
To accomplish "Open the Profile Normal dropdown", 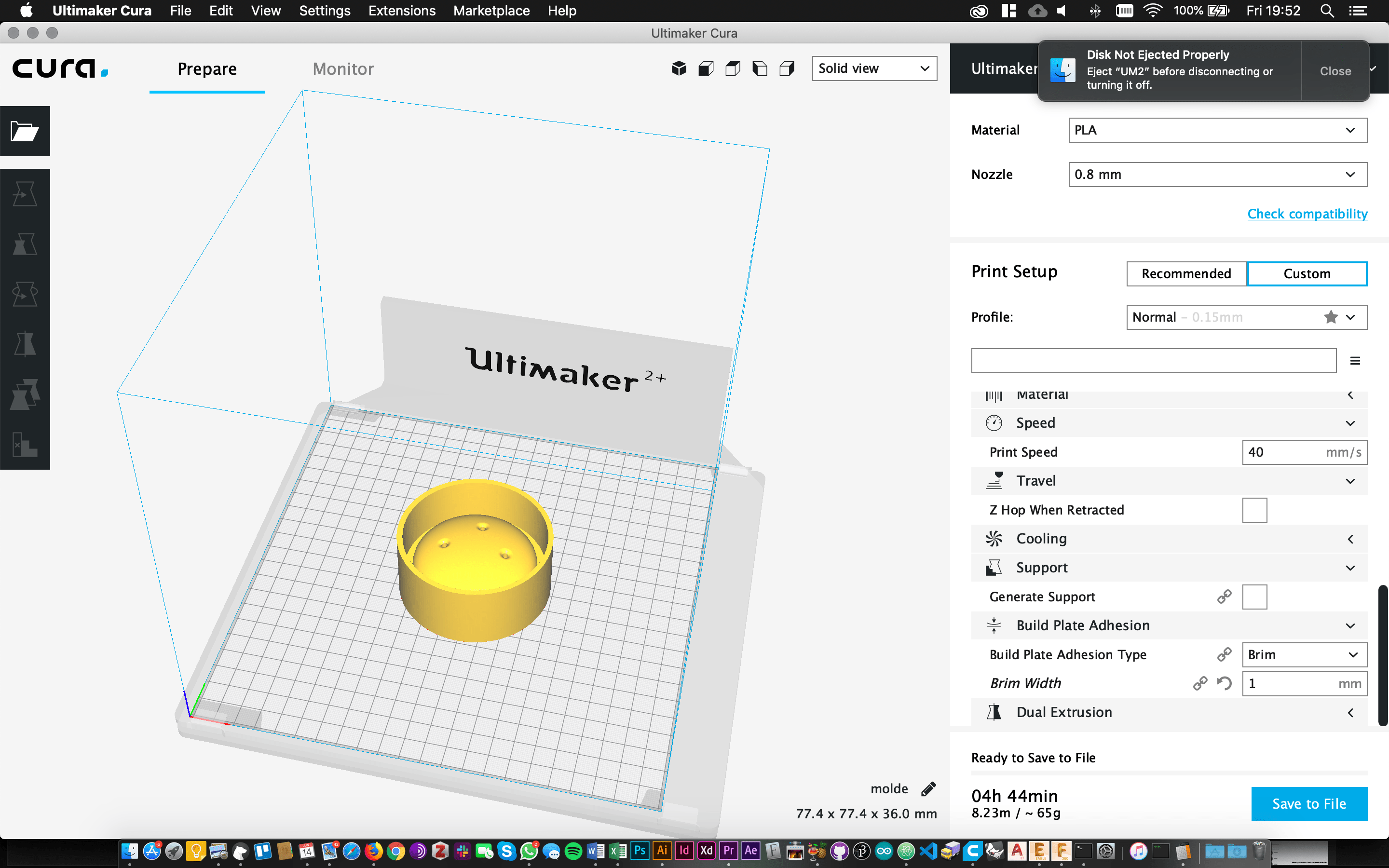I will (1247, 317).
